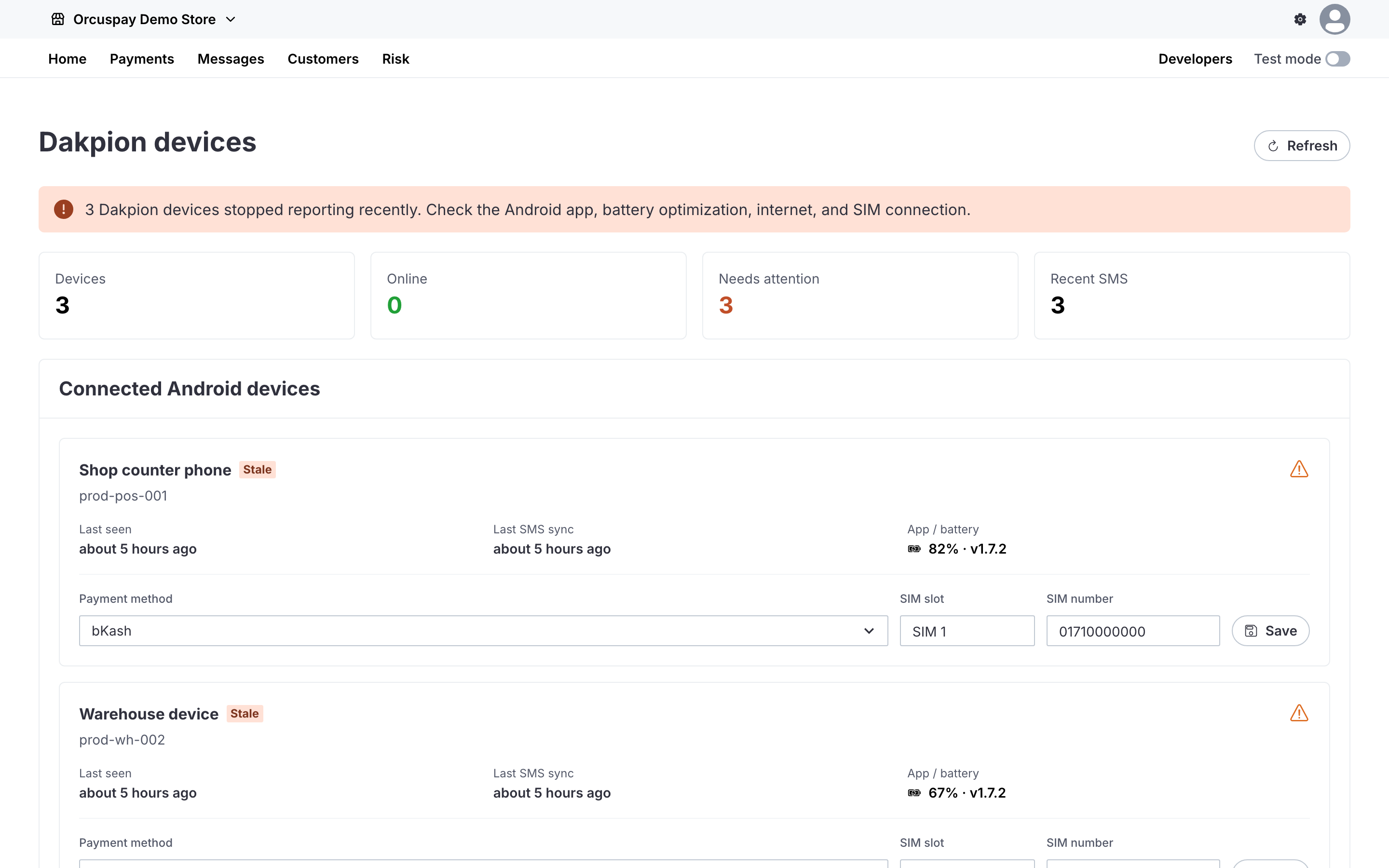Viewport: 1389px width, 868px height.
Task: Click the Devices count card
Action: (x=196, y=296)
